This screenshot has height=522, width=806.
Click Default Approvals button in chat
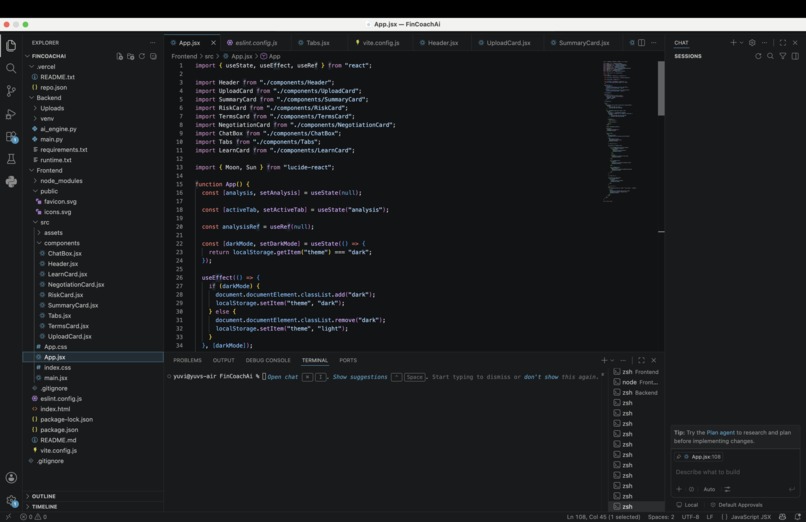point(736,505)
